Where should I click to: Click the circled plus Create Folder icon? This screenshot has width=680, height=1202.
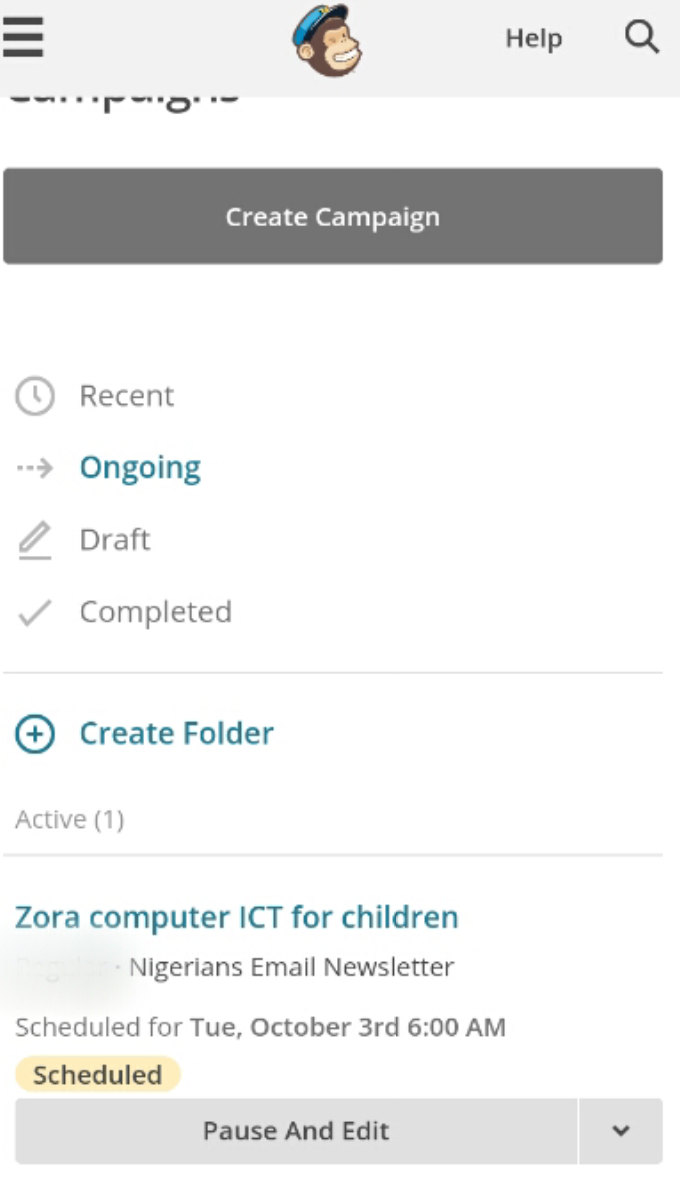[35, 734]
